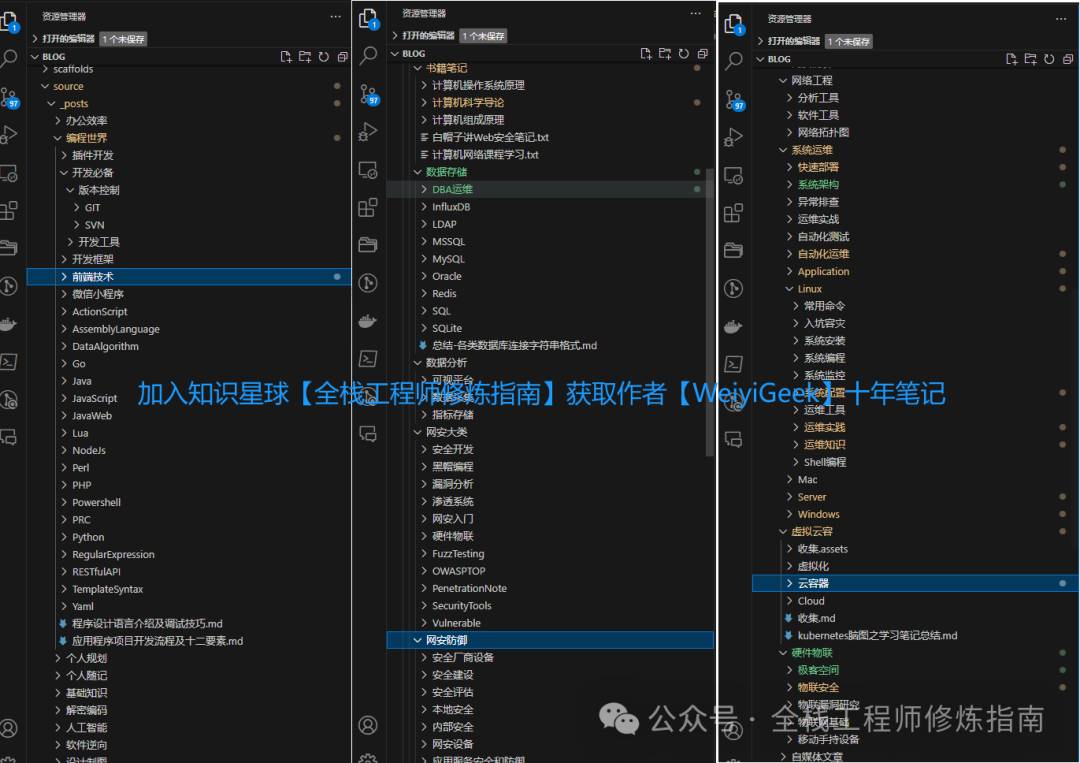Collapse all folders in left panel's BLOG header
1080x763 pixels.
coord(343,57)
